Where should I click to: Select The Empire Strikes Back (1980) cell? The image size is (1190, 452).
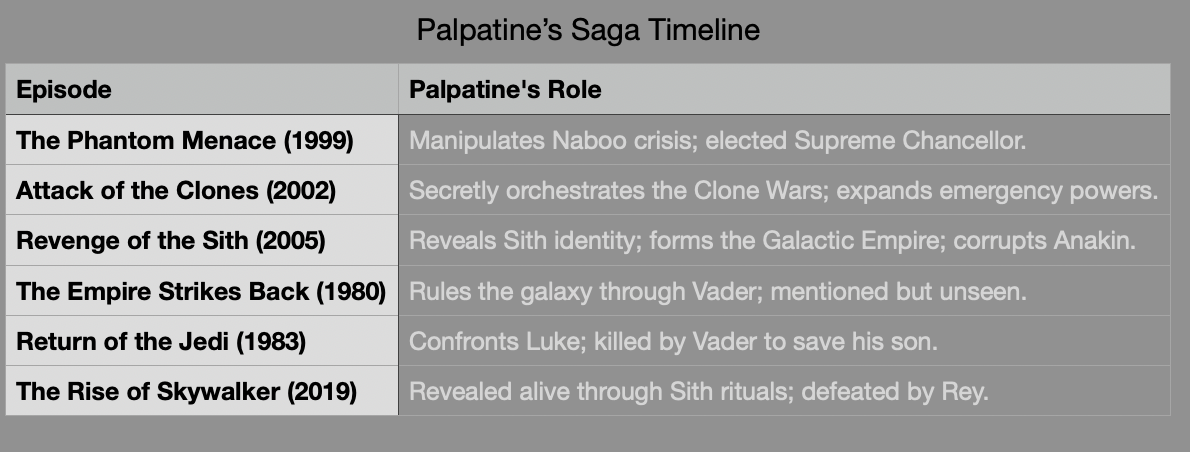201,291
